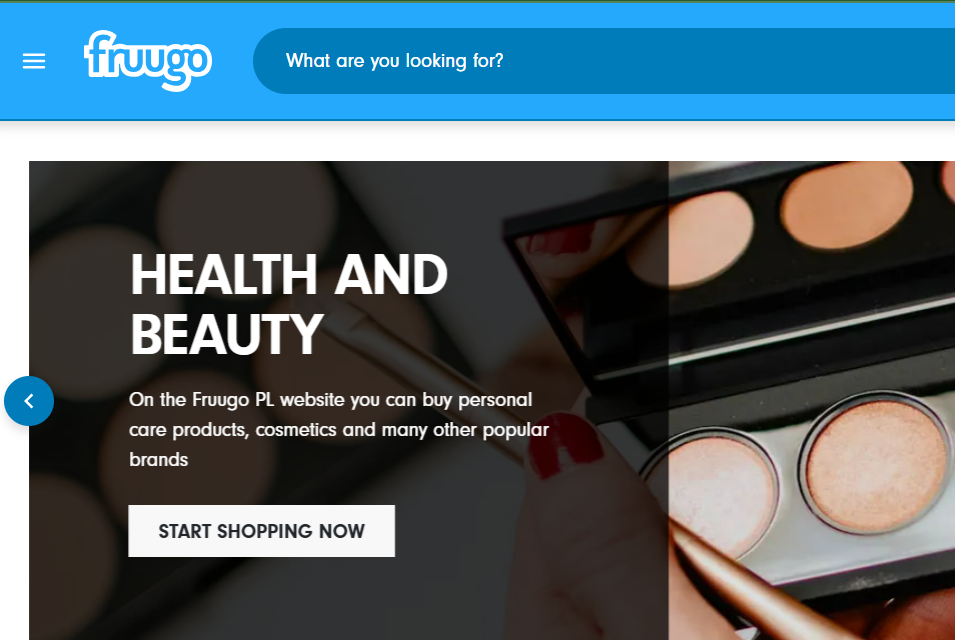The width and height of the screenshot is (955, 640).
Task: Click the Fruugo logo
Action: pyautogui.click(x=148, y=60)
